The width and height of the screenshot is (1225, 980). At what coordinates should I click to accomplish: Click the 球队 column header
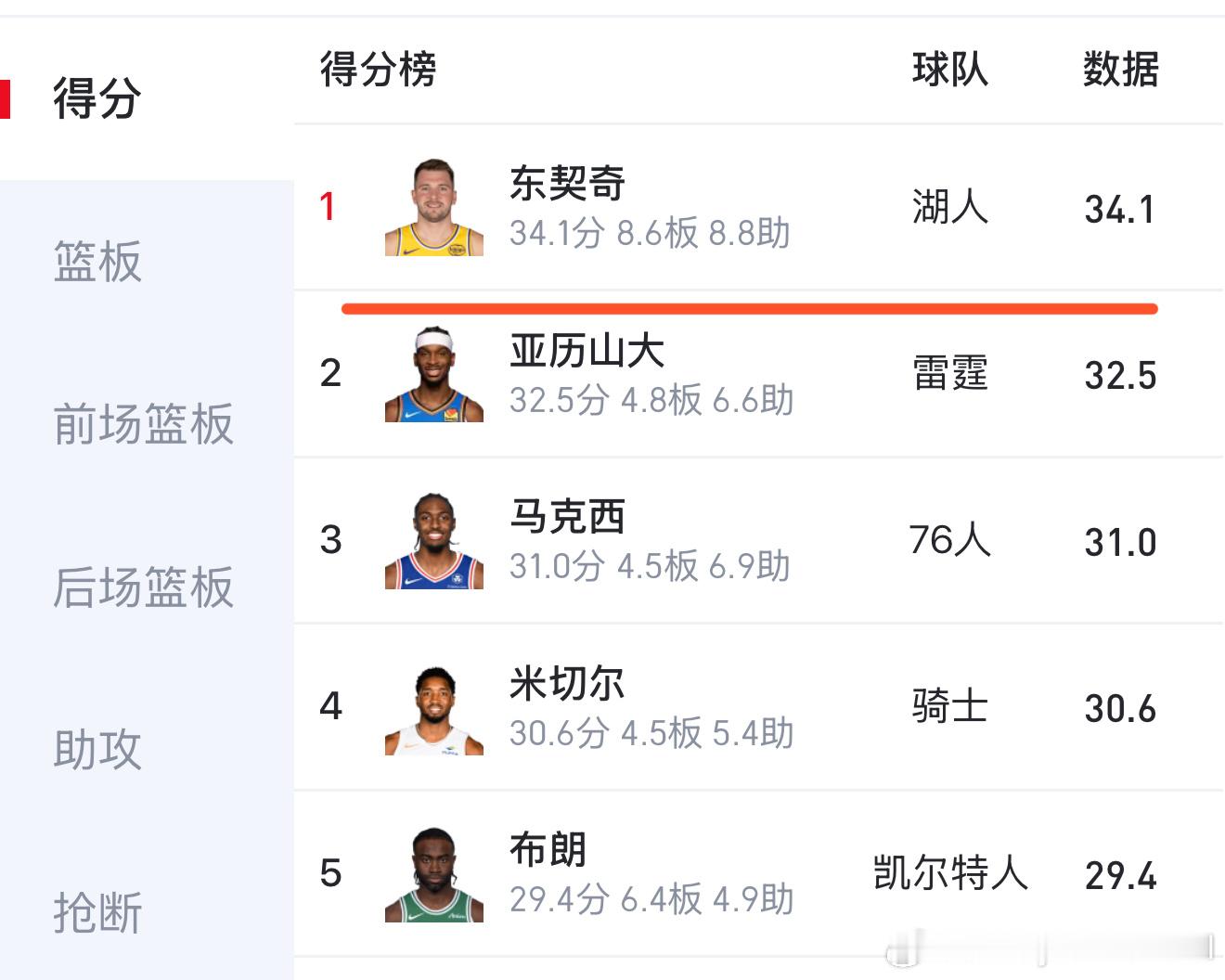tap(949, 71)
